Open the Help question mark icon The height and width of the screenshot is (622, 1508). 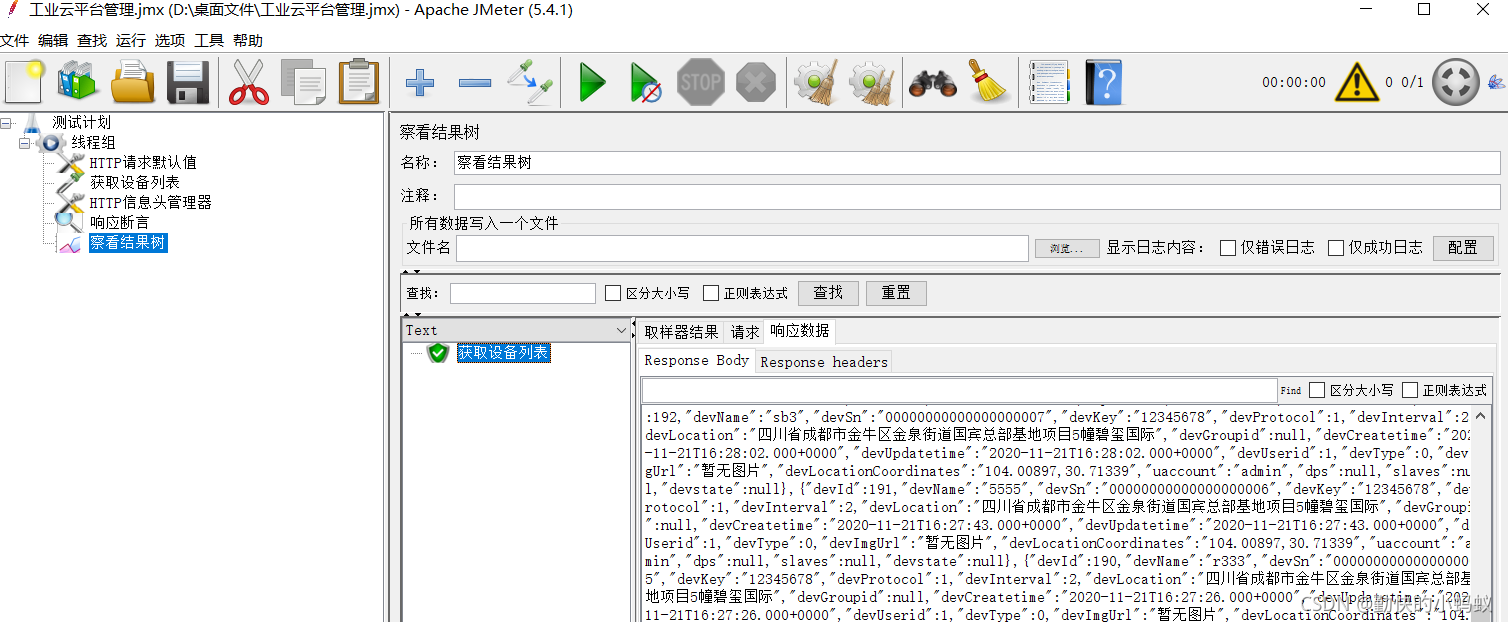[1103, 82]
